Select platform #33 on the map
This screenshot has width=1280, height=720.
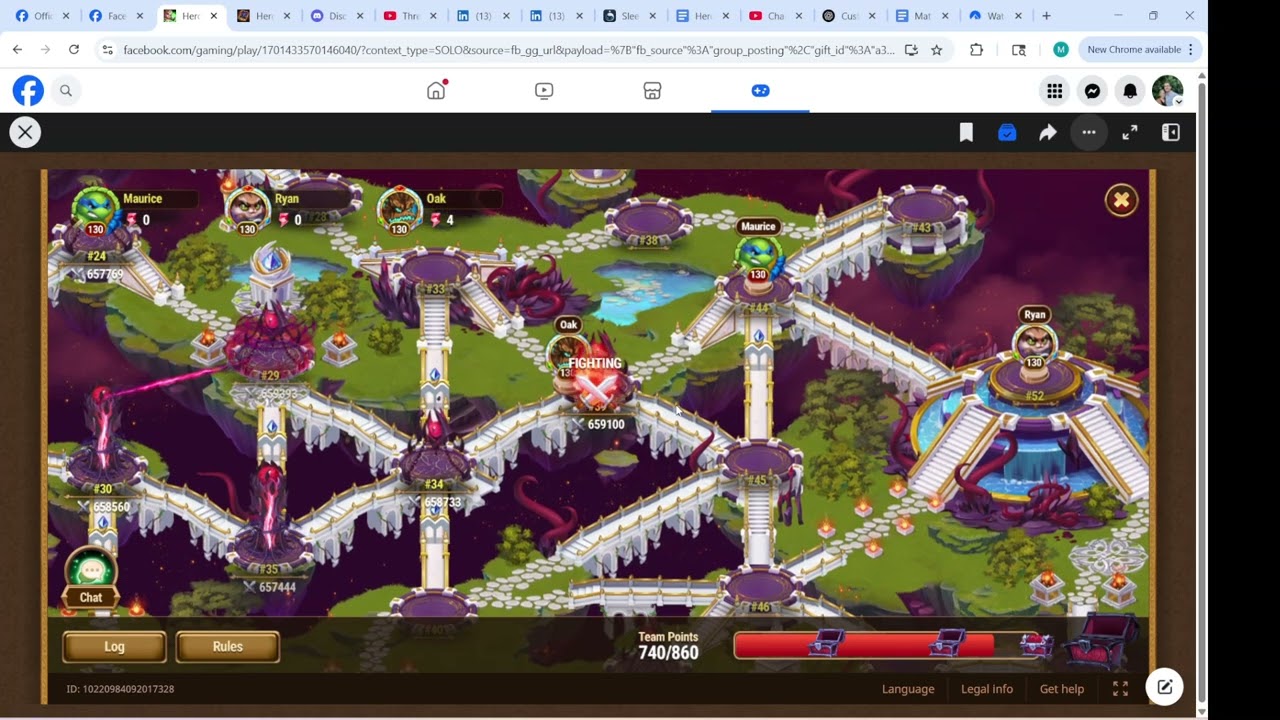pos(435,272)
